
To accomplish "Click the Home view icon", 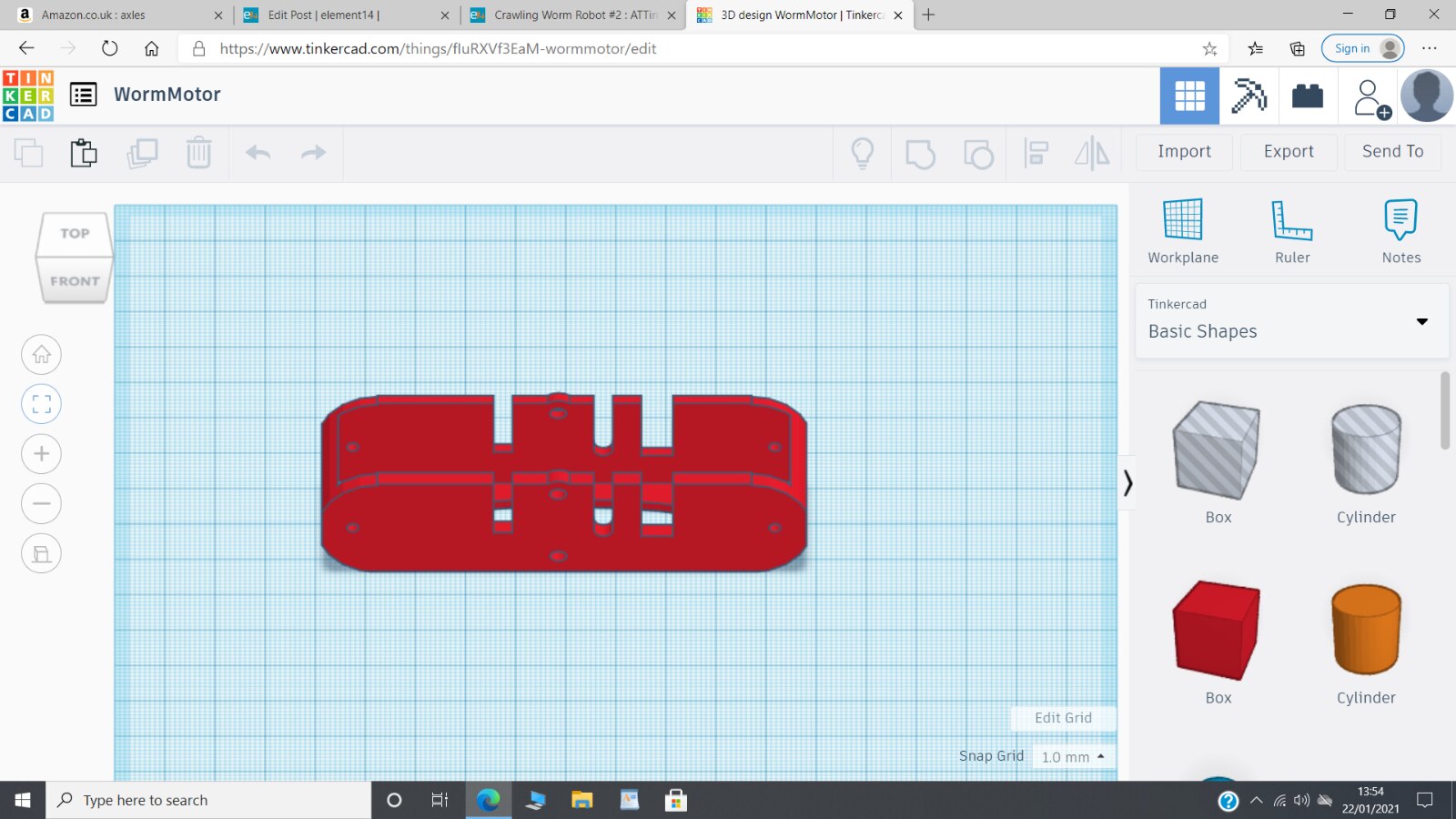I will (x=42, y=355).
